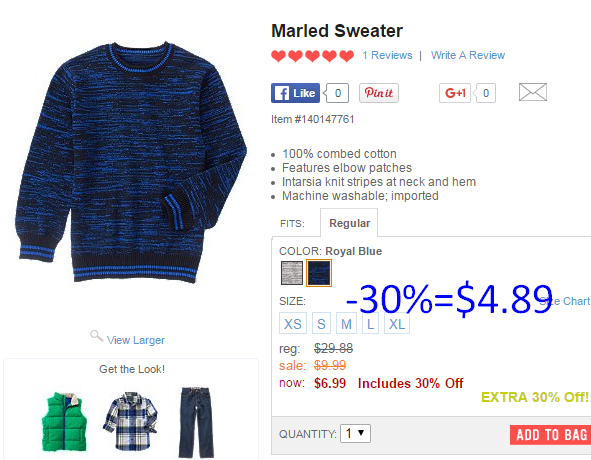This screenshot has height=460, width=591.
Task: Open the blue jeans thumbnail
Action: tap(196, 422)
